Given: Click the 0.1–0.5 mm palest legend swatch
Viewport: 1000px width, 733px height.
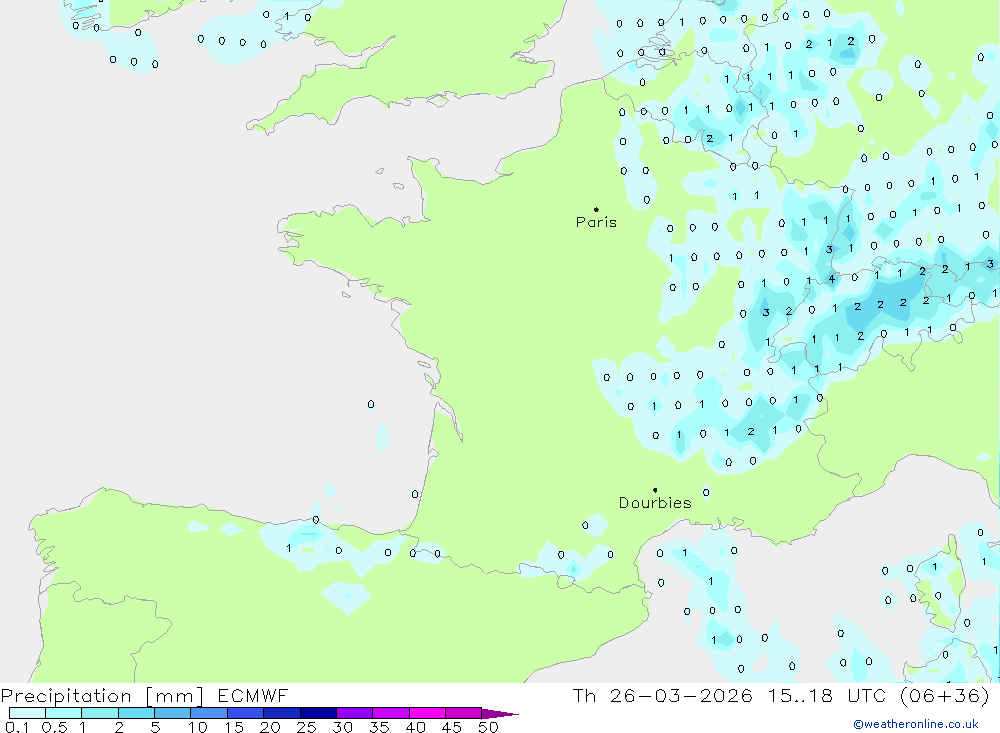Looking at the screenshot, I should click(x=27, y=713).
